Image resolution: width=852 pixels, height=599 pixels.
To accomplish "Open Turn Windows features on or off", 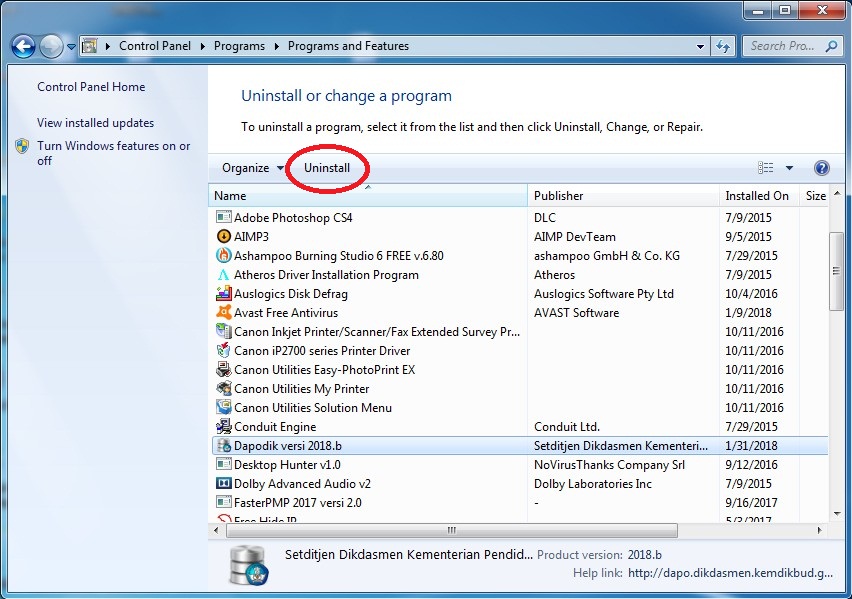I will [114, 153].
